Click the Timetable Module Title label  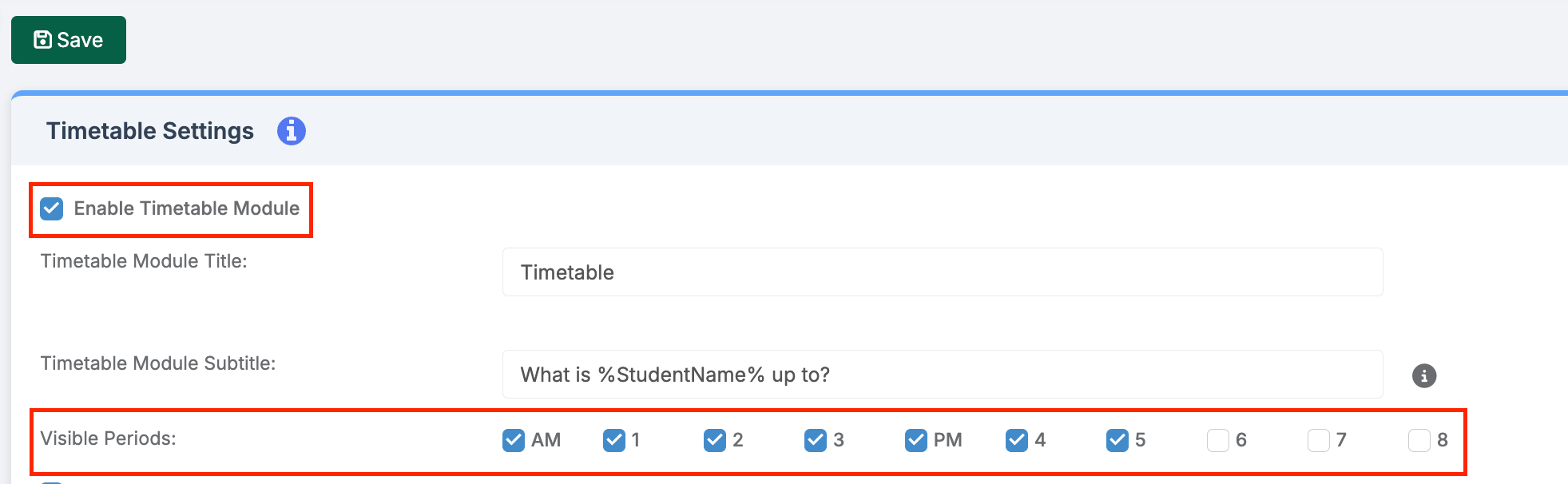(144, 261)
